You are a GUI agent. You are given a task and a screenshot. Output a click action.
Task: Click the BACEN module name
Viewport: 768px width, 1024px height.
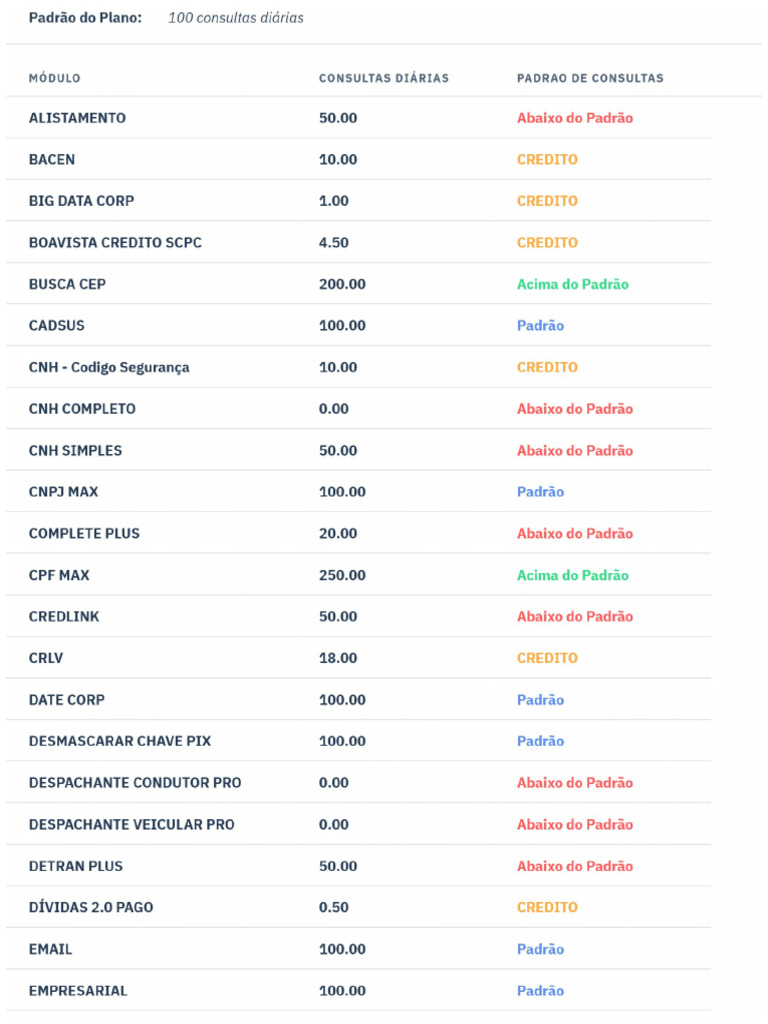coord(52,160)
